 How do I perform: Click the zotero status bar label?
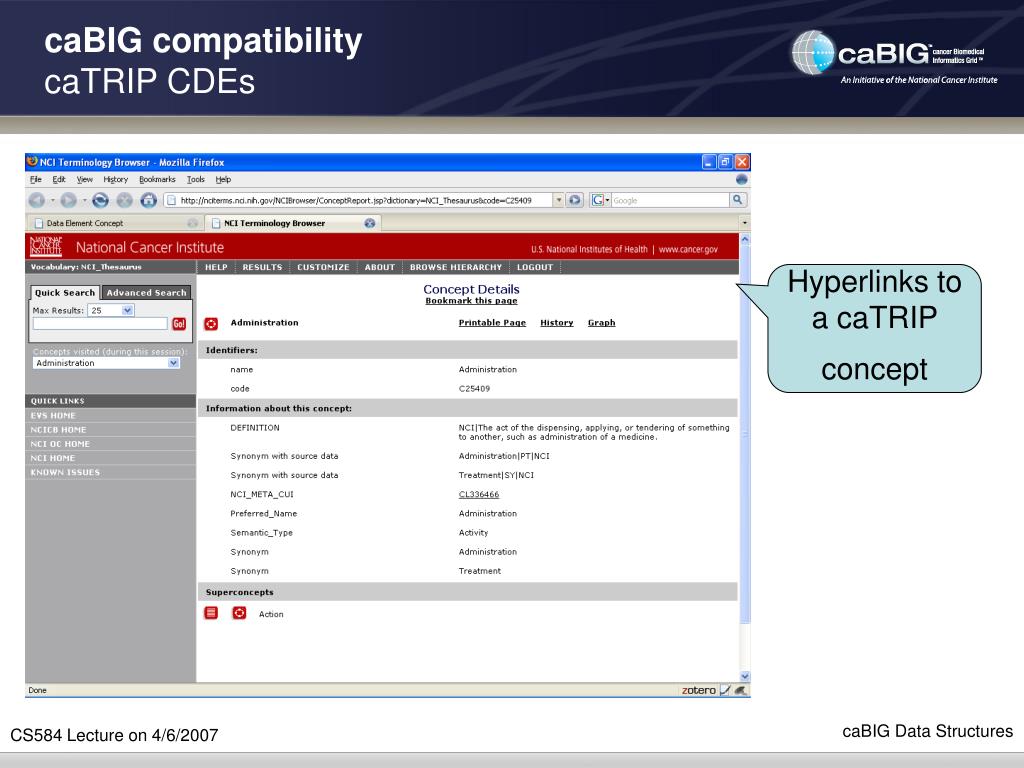tap(699, 690)
